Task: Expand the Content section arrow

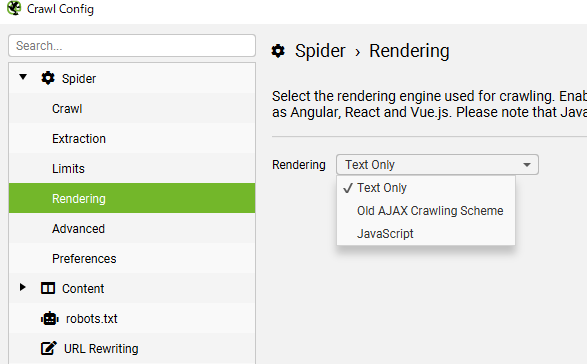Action: tap(23, 287)
